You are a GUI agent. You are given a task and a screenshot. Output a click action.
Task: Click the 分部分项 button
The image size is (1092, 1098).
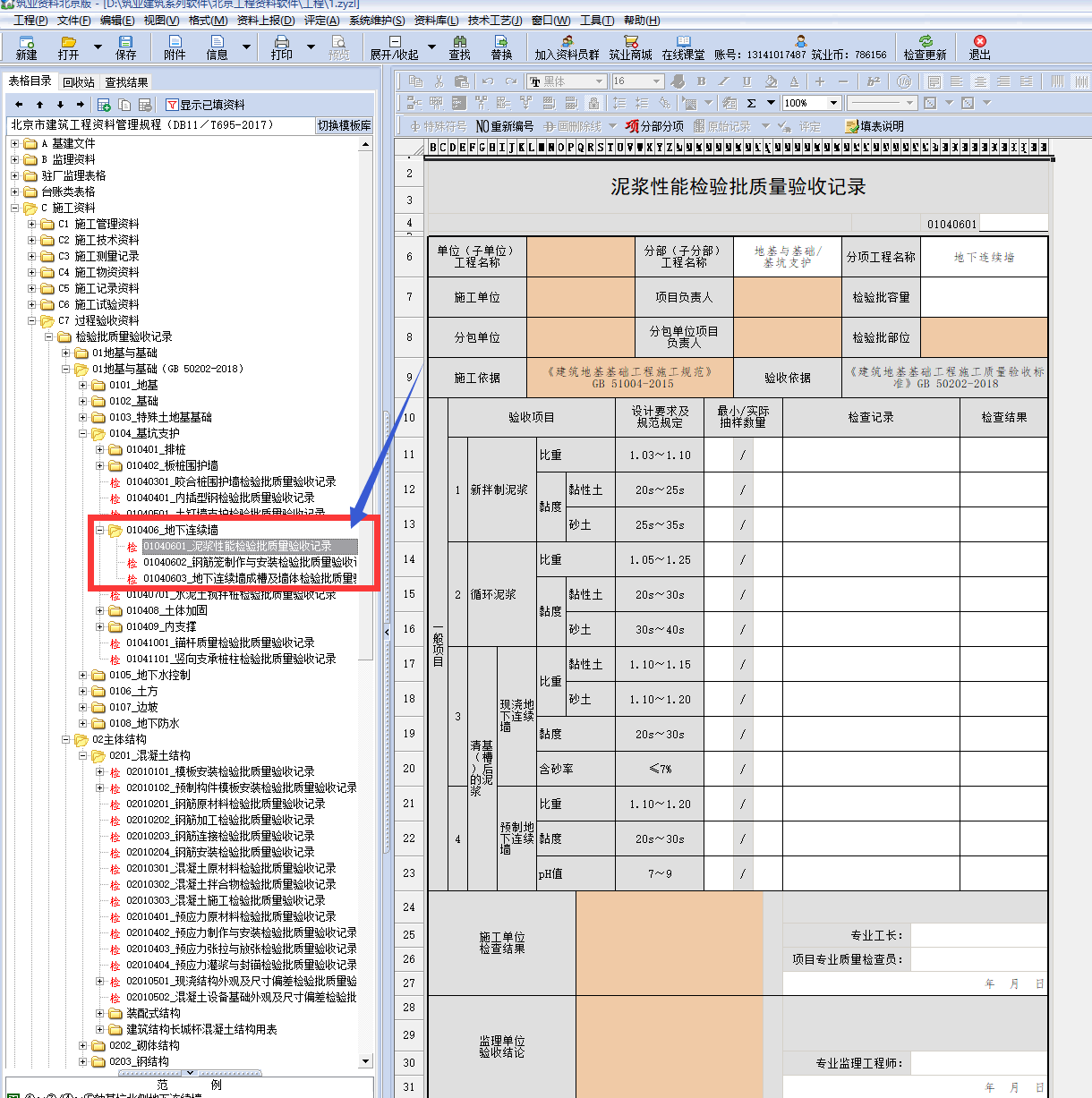point(654,126)
